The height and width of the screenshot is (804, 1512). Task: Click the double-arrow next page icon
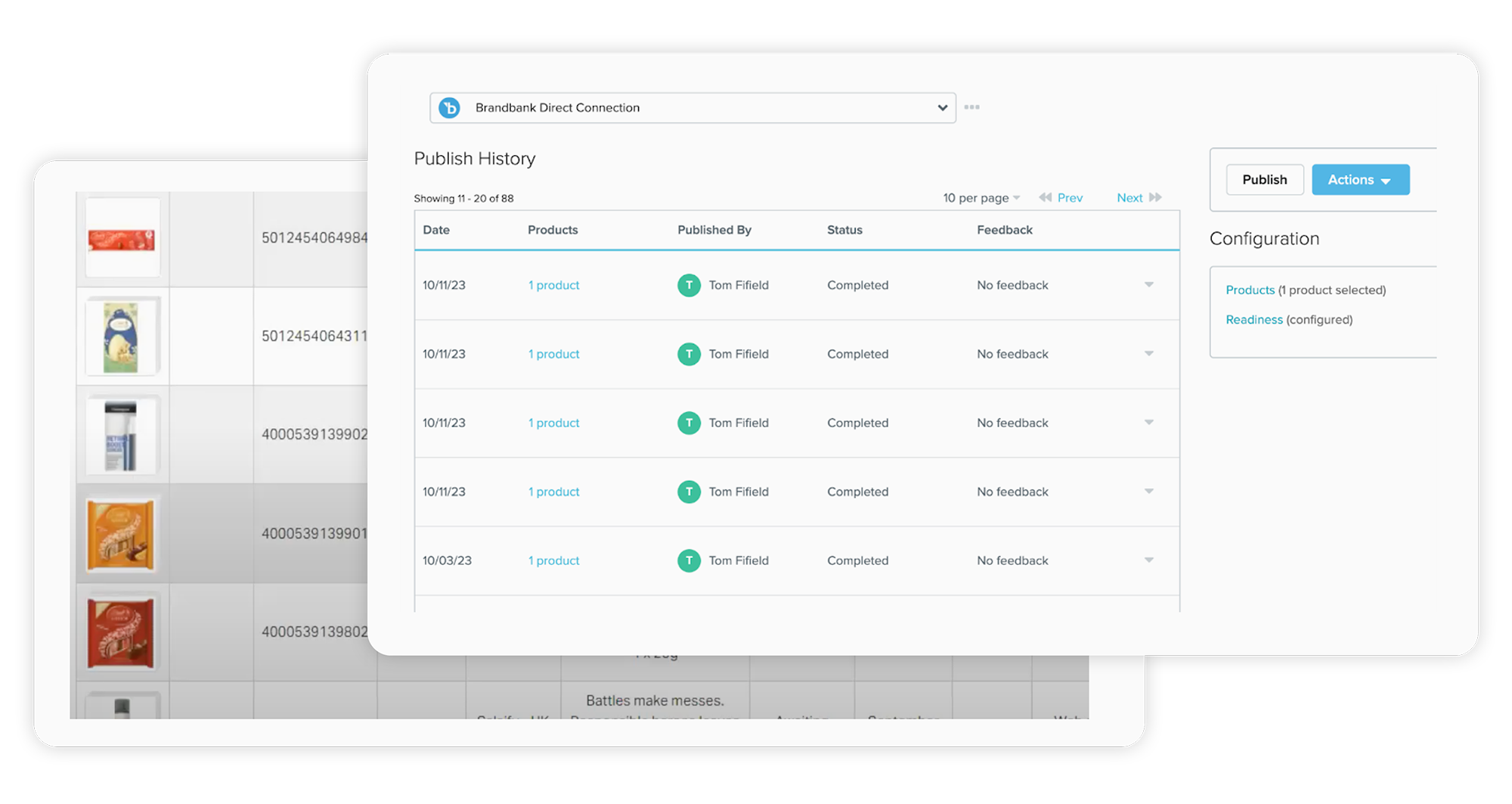point(1155,197)
